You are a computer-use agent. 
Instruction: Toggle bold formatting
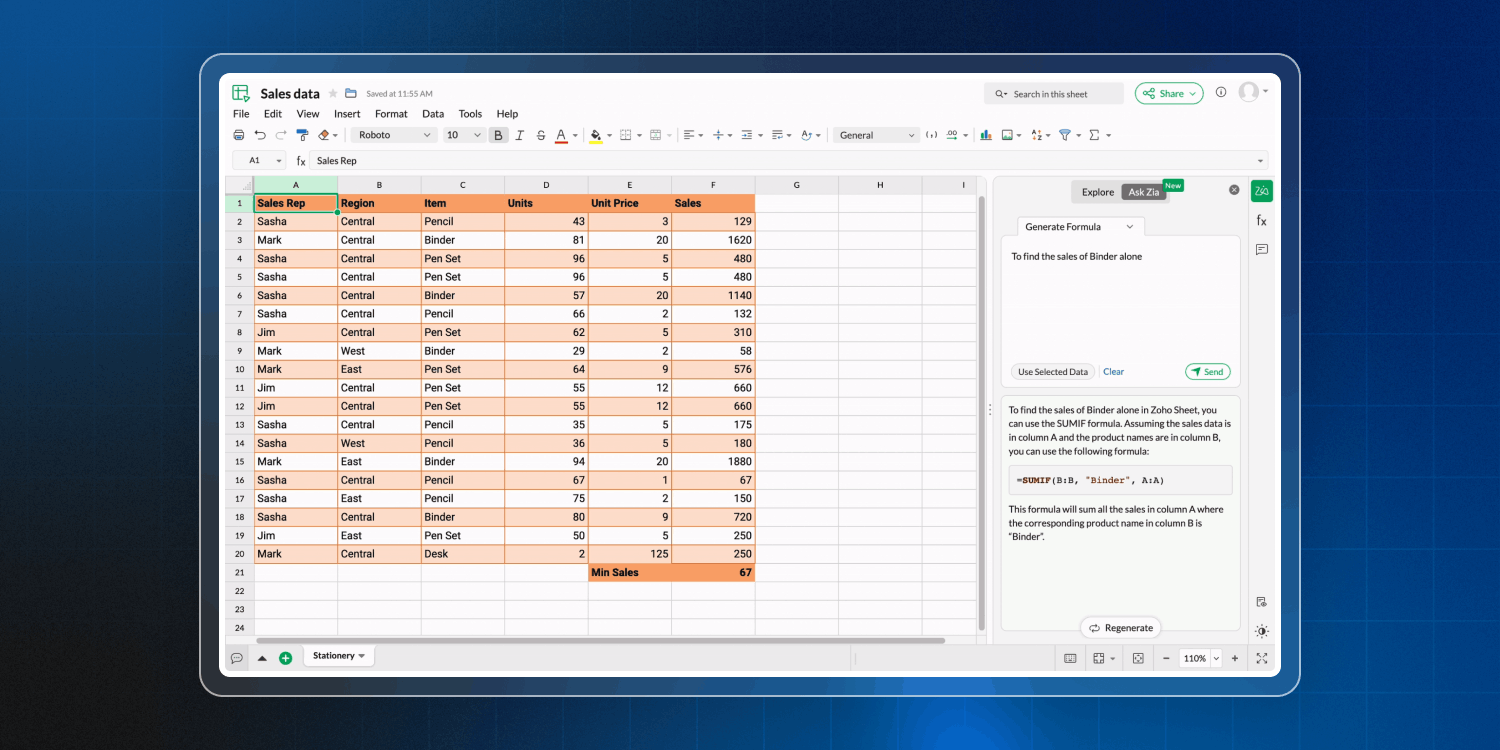(498, 135)
